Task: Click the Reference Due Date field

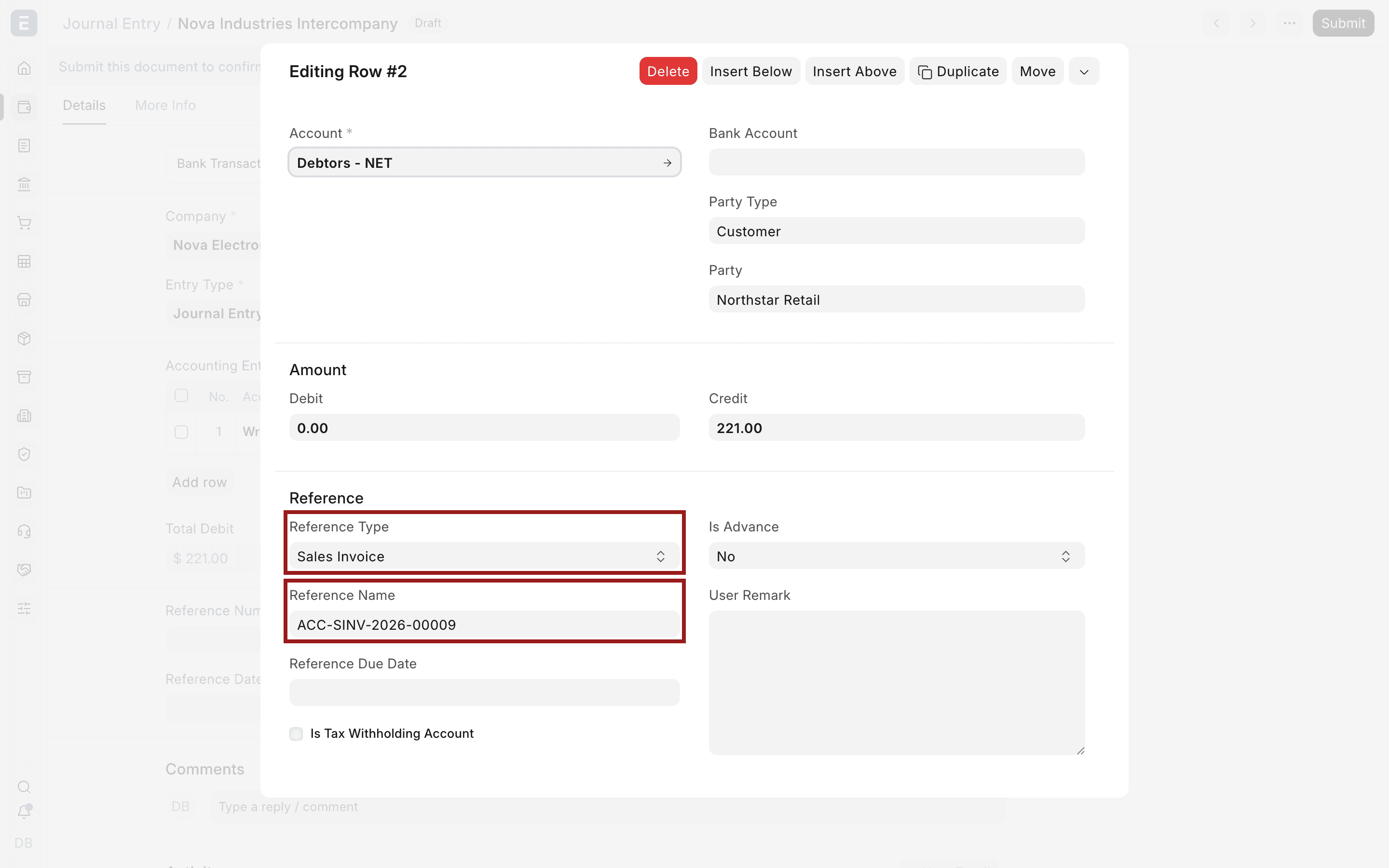Action: point(484,693)
